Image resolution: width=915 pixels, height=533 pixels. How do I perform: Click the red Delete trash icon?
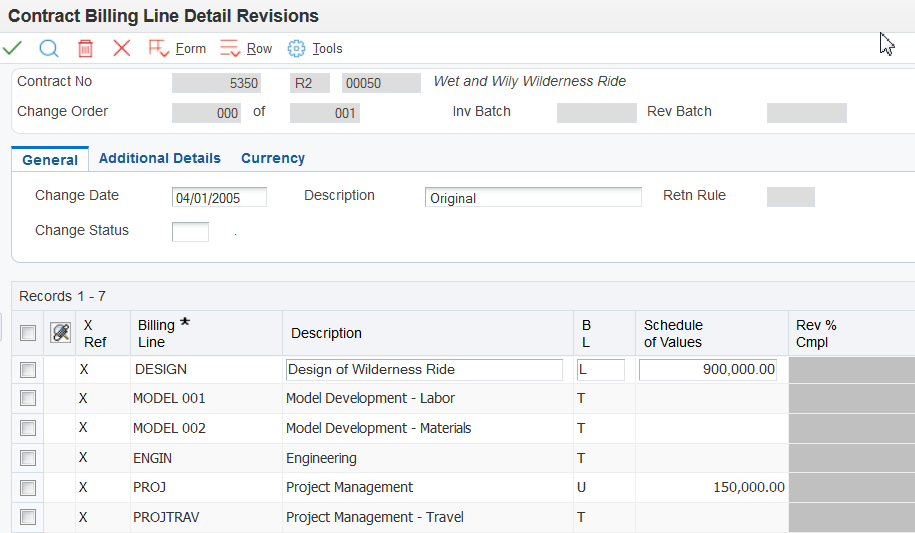tap(86, 48)
